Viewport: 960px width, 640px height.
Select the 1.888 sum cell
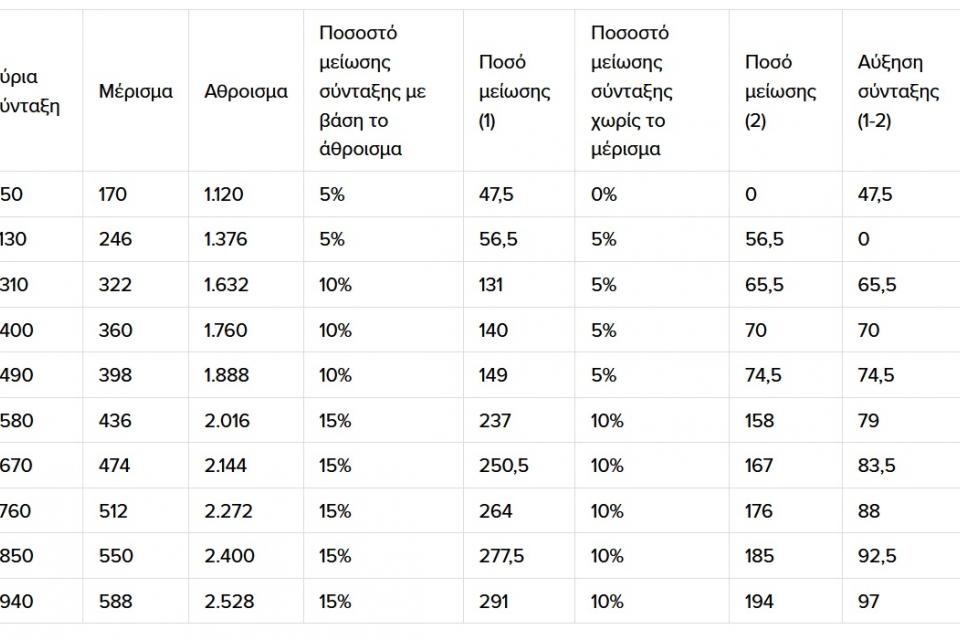pos(225,375)
